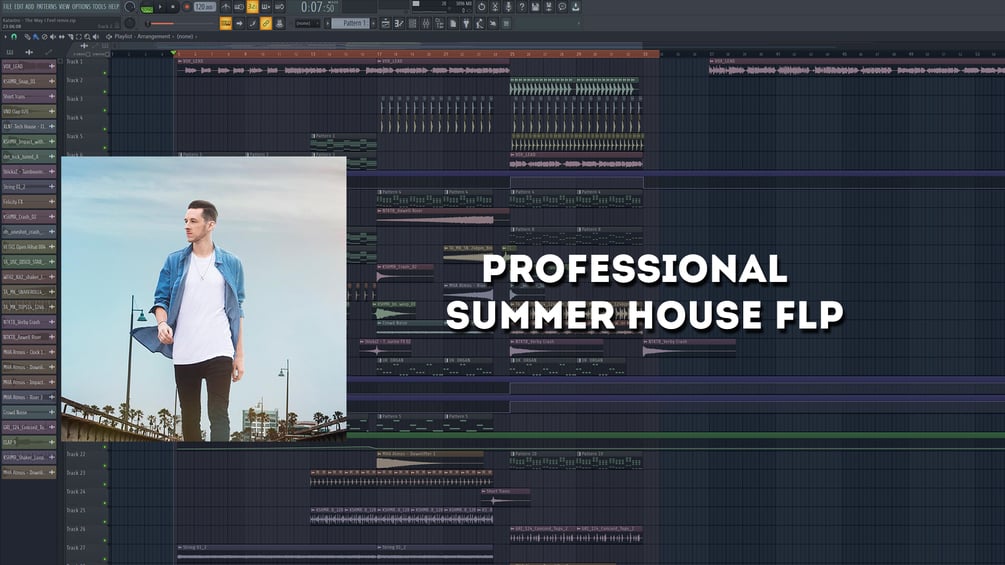The image size is (1005, 565).
Task: Select the Short Trans clip in picker
Action: (28, 96)
